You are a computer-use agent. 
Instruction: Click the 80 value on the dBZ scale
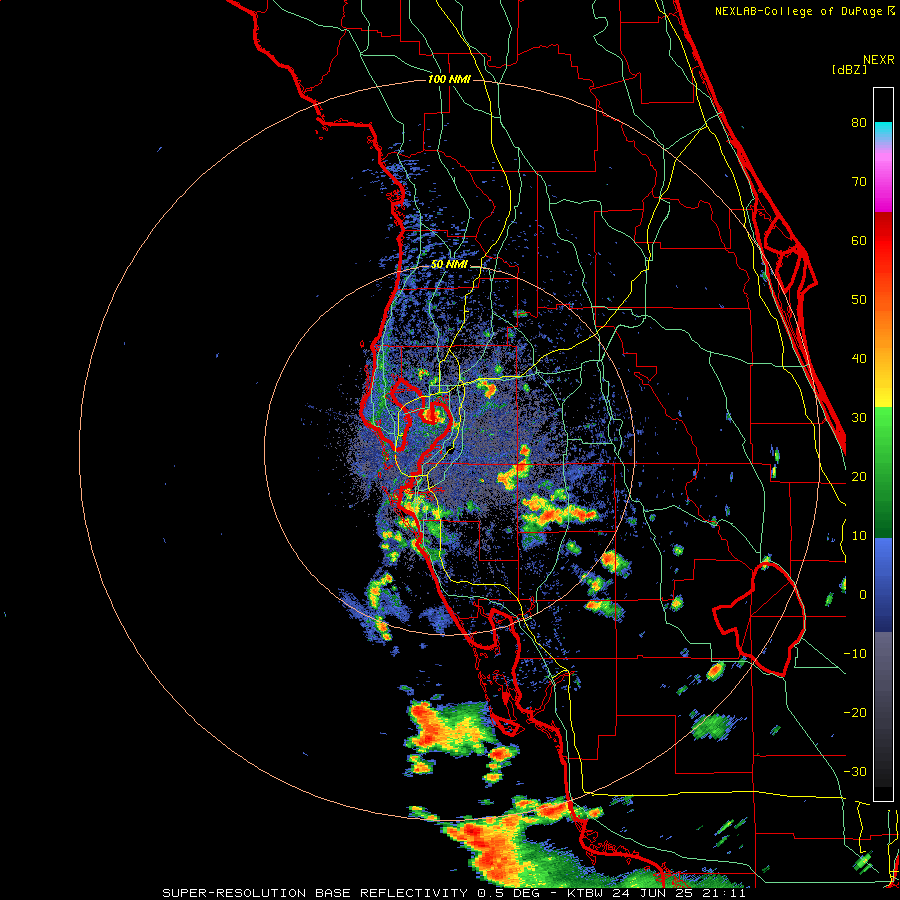pos(859,123)
